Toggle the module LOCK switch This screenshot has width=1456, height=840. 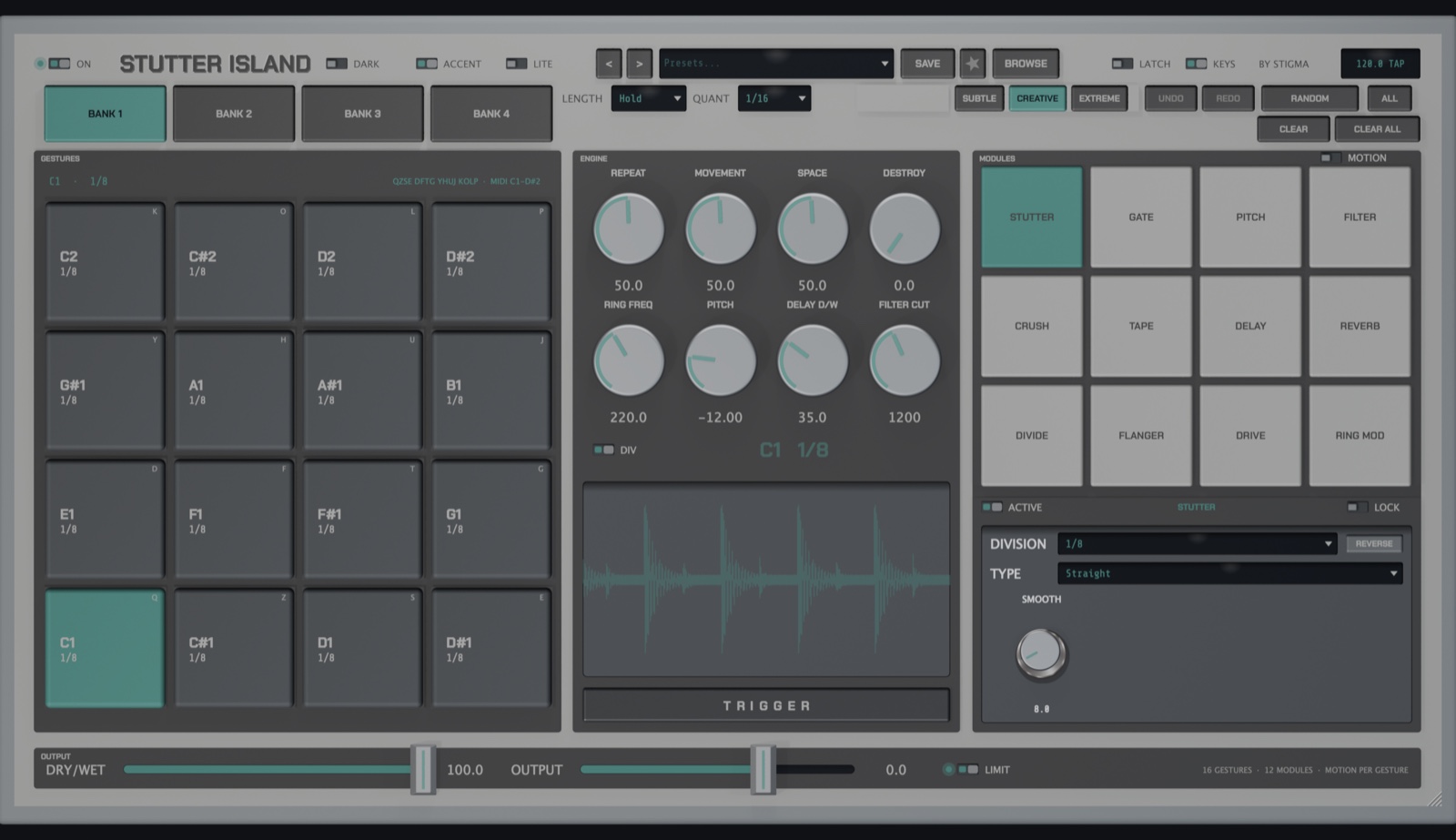(1357, 507)
